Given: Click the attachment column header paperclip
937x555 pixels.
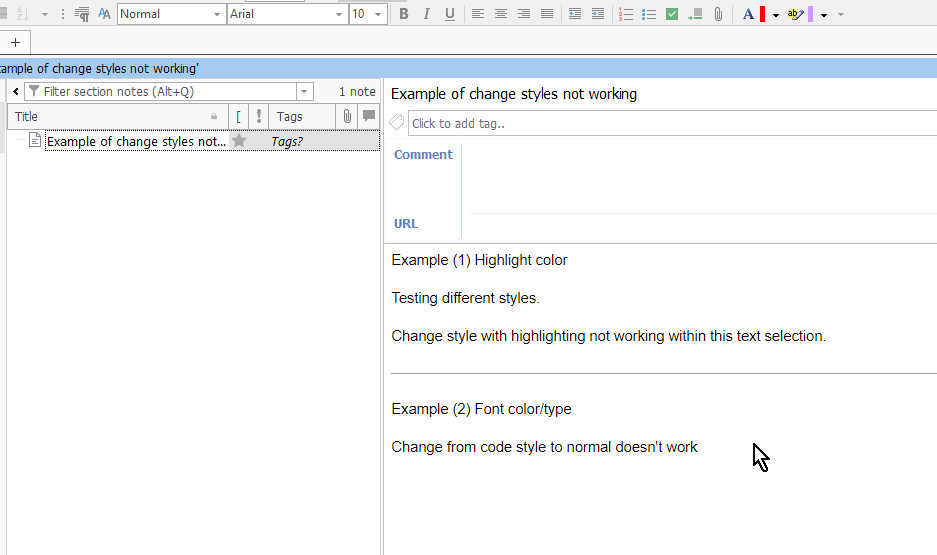Looking at the screenshot, I should [347, 116].
